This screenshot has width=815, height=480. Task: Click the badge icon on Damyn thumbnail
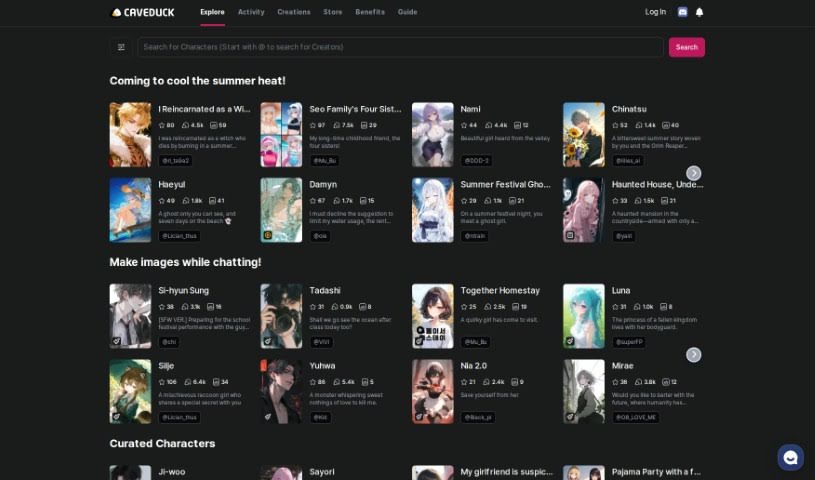pyautogui.click(x=268, y=235)
